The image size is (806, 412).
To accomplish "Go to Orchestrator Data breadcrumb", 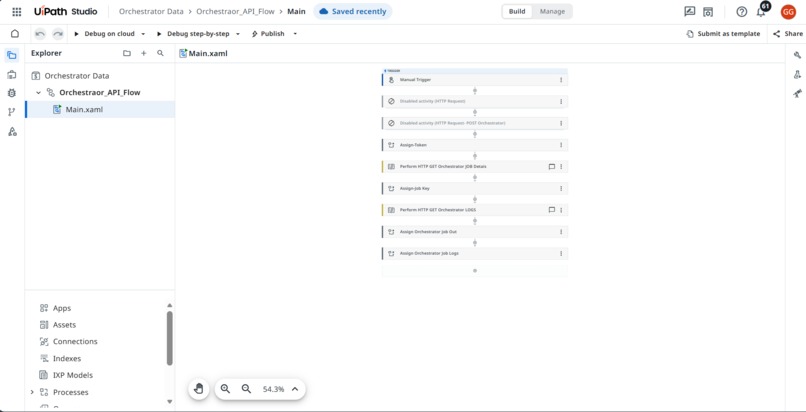I will click(x=151, y=11).
